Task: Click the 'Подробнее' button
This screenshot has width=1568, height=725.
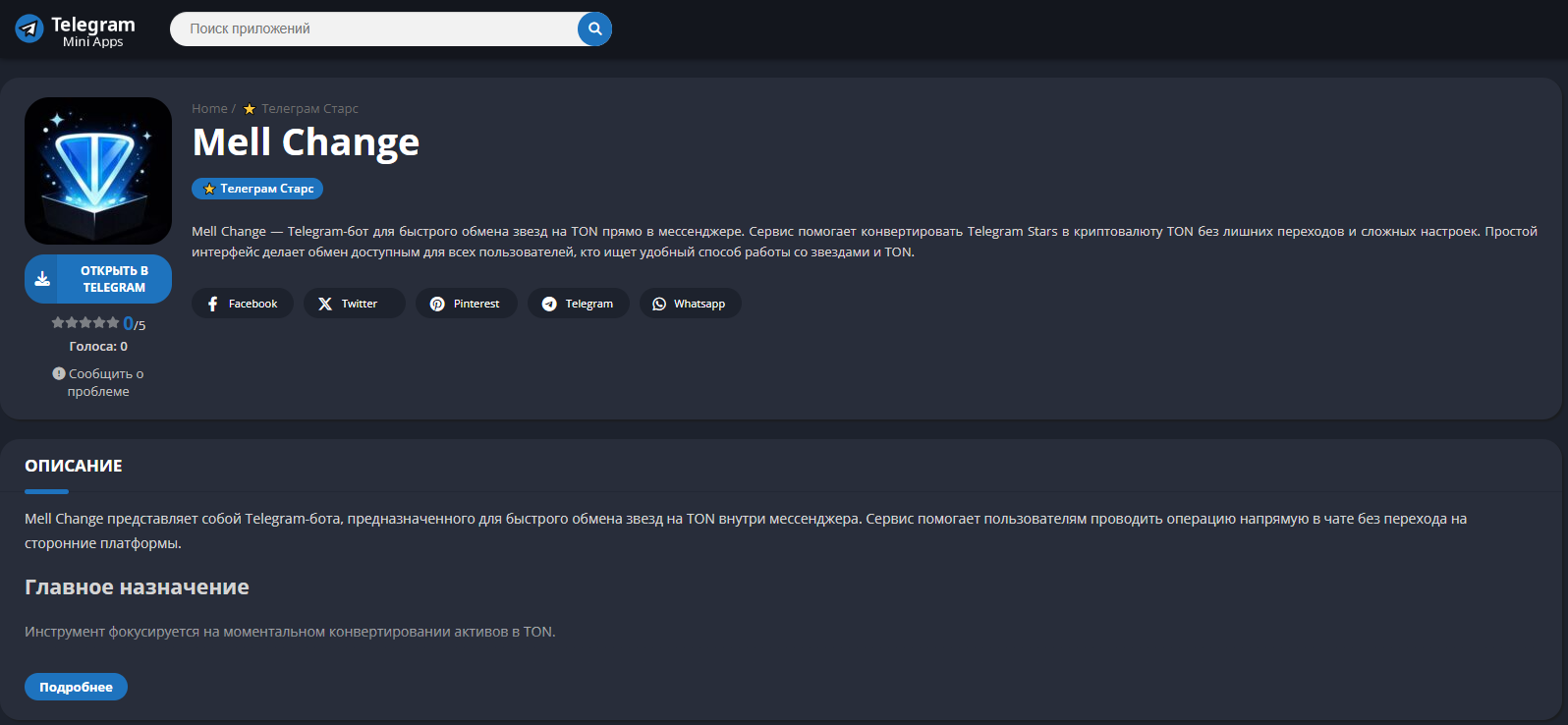Action: [76, 687]
